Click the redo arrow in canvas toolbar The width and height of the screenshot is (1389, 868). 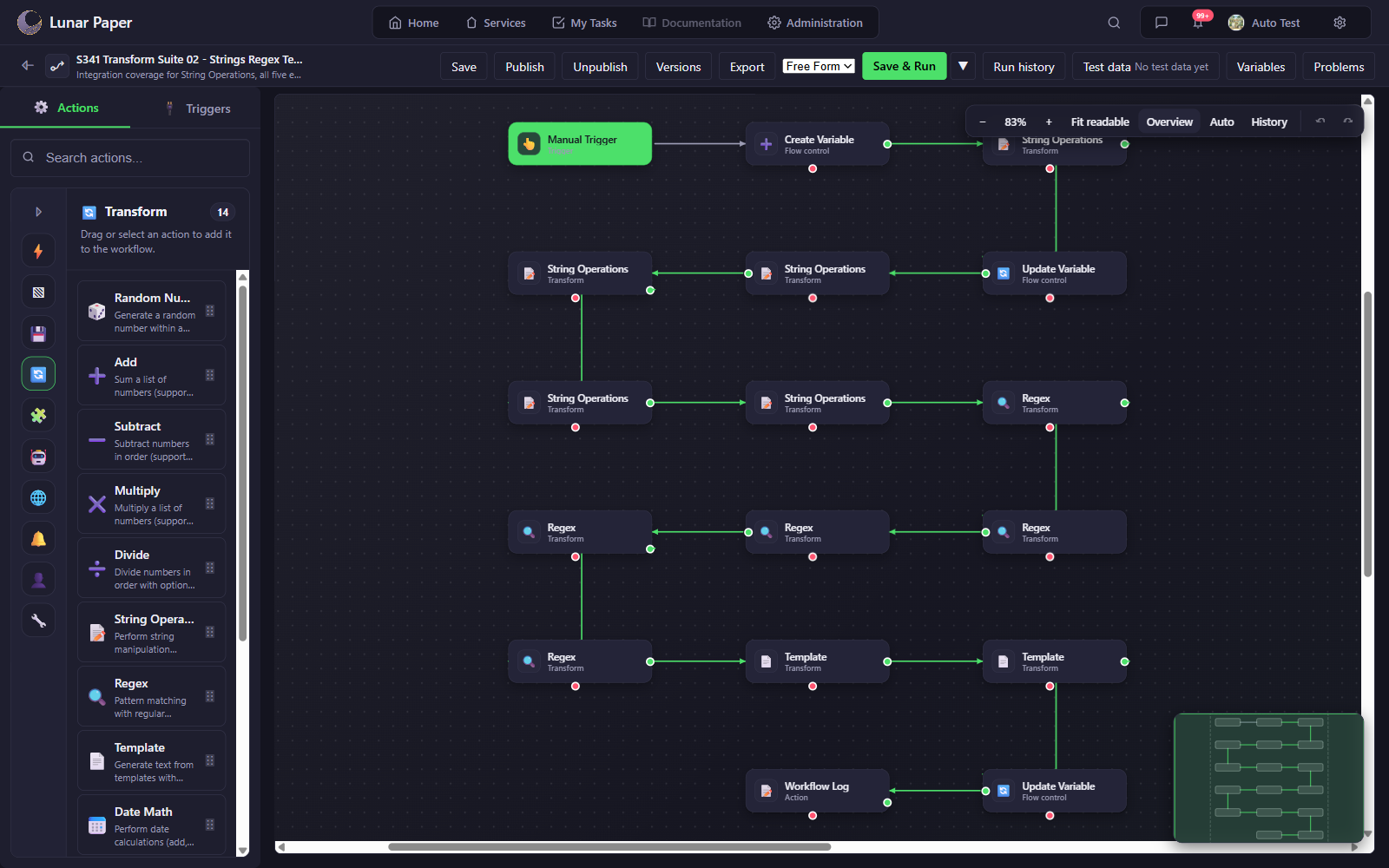point(1347,122)
